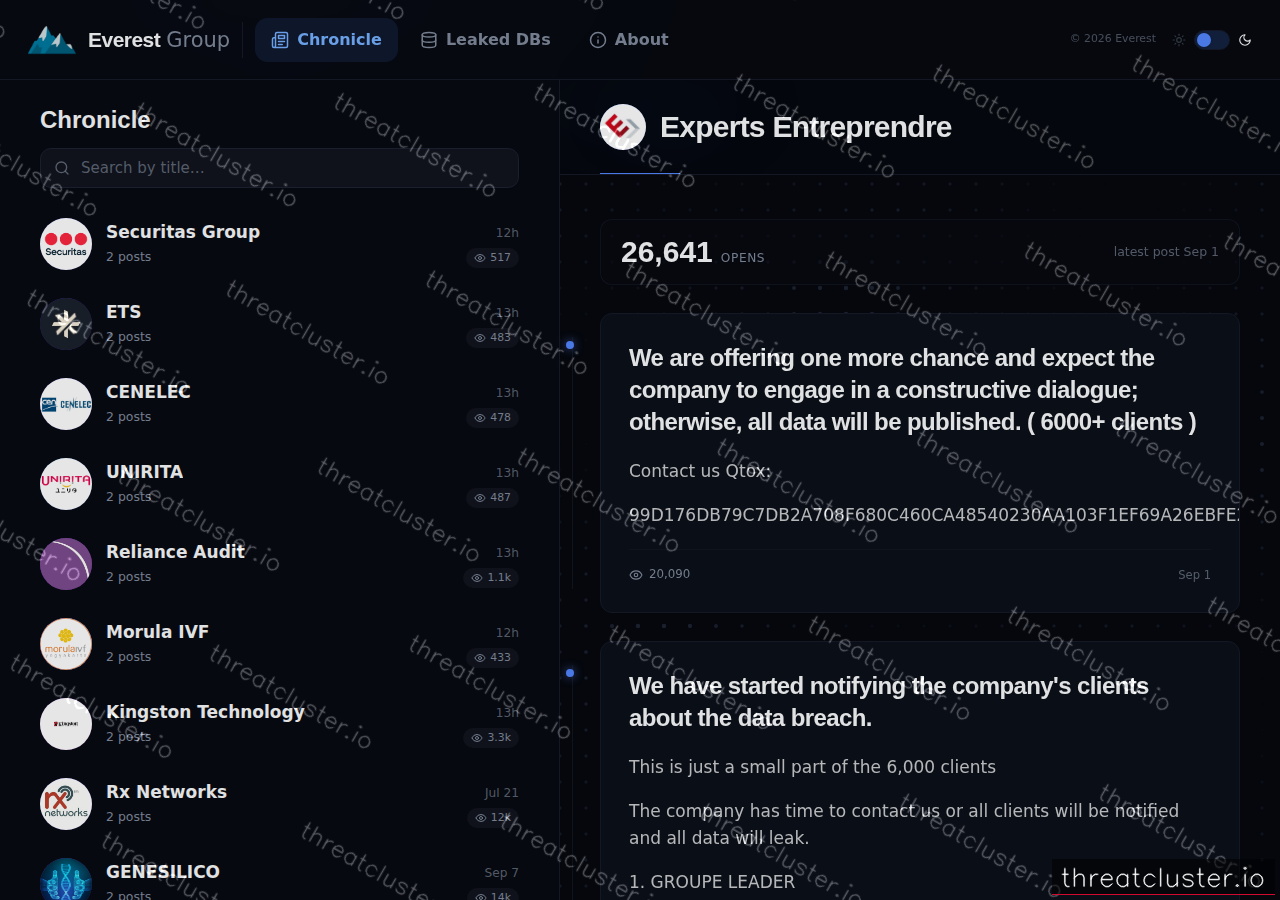
Task: Click the Everest mountain logo
Action: click(x=51, y=40)
